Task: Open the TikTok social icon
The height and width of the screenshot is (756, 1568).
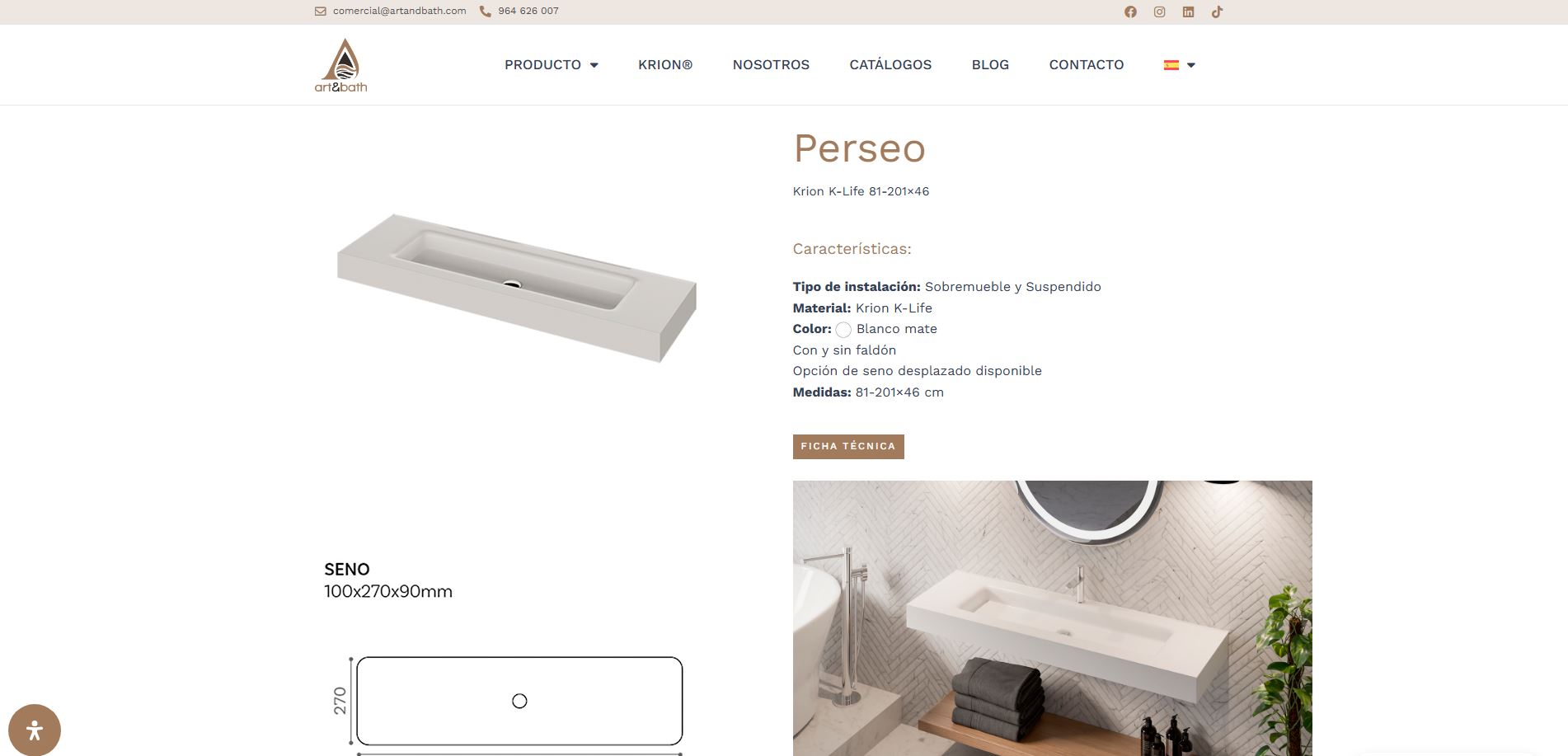Action: click(x=1217, y=12)
